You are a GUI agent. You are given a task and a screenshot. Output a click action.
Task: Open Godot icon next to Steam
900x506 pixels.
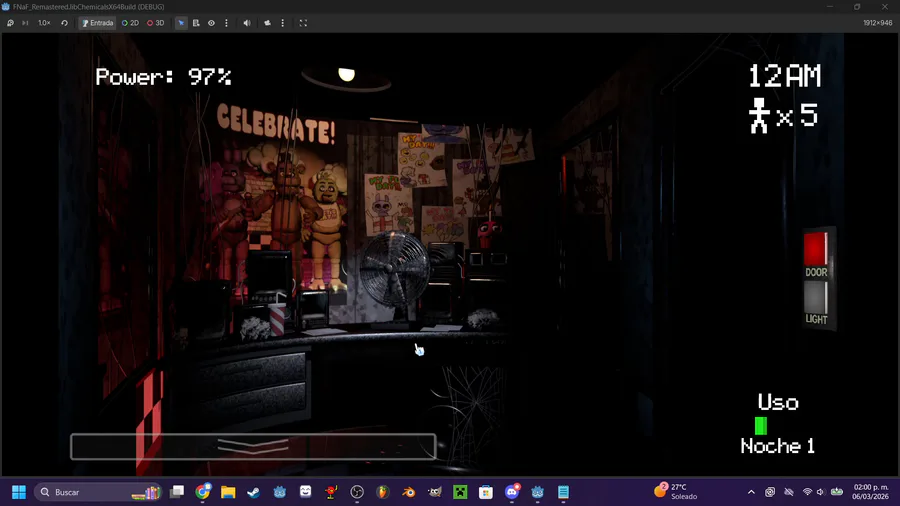280,492
